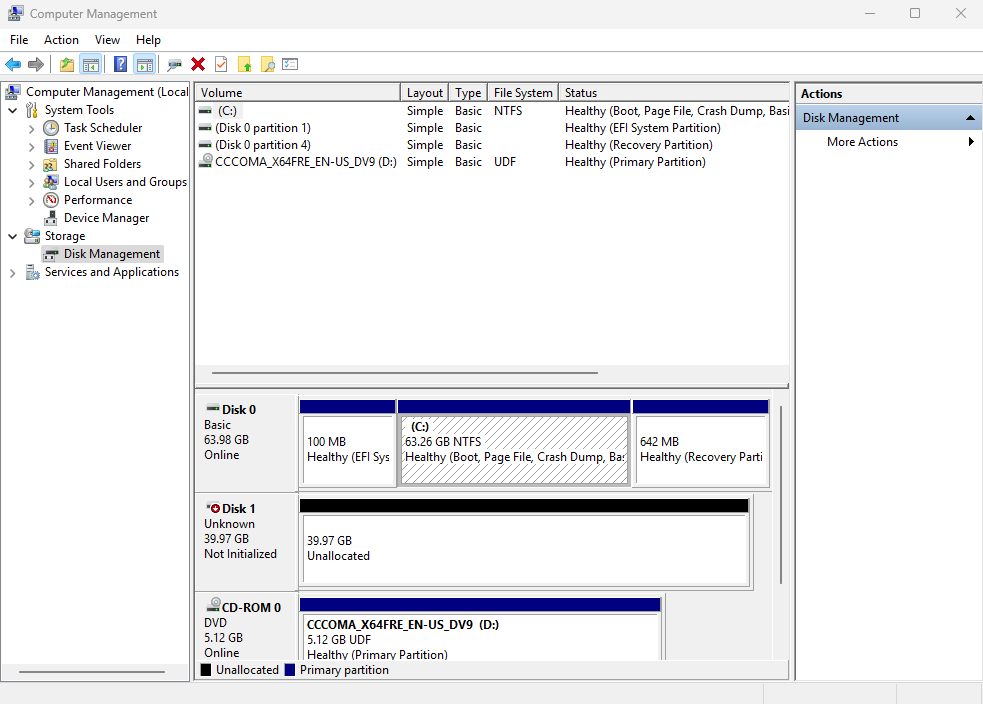983x704 pixels.
Task: Click the Disk 1 not-initialized disk icon
Action: click(213, 509)
